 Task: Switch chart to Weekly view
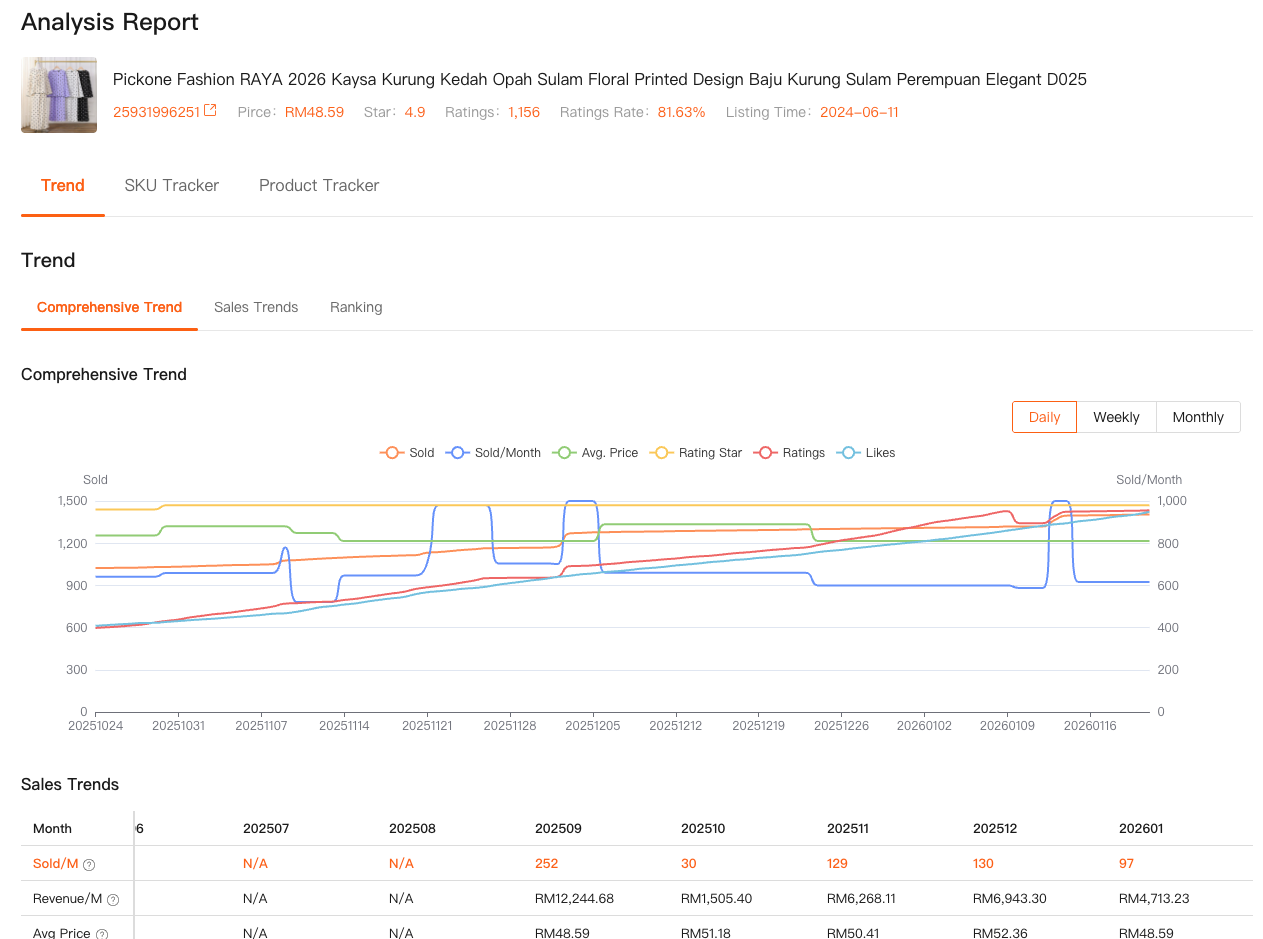(x=1116, y=417)
